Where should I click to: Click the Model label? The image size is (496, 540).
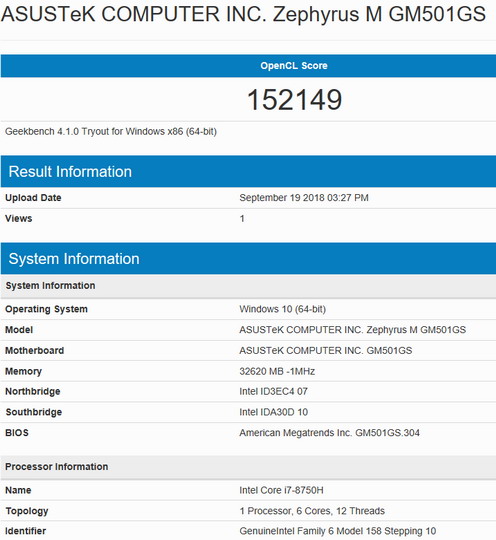[19, 330]
